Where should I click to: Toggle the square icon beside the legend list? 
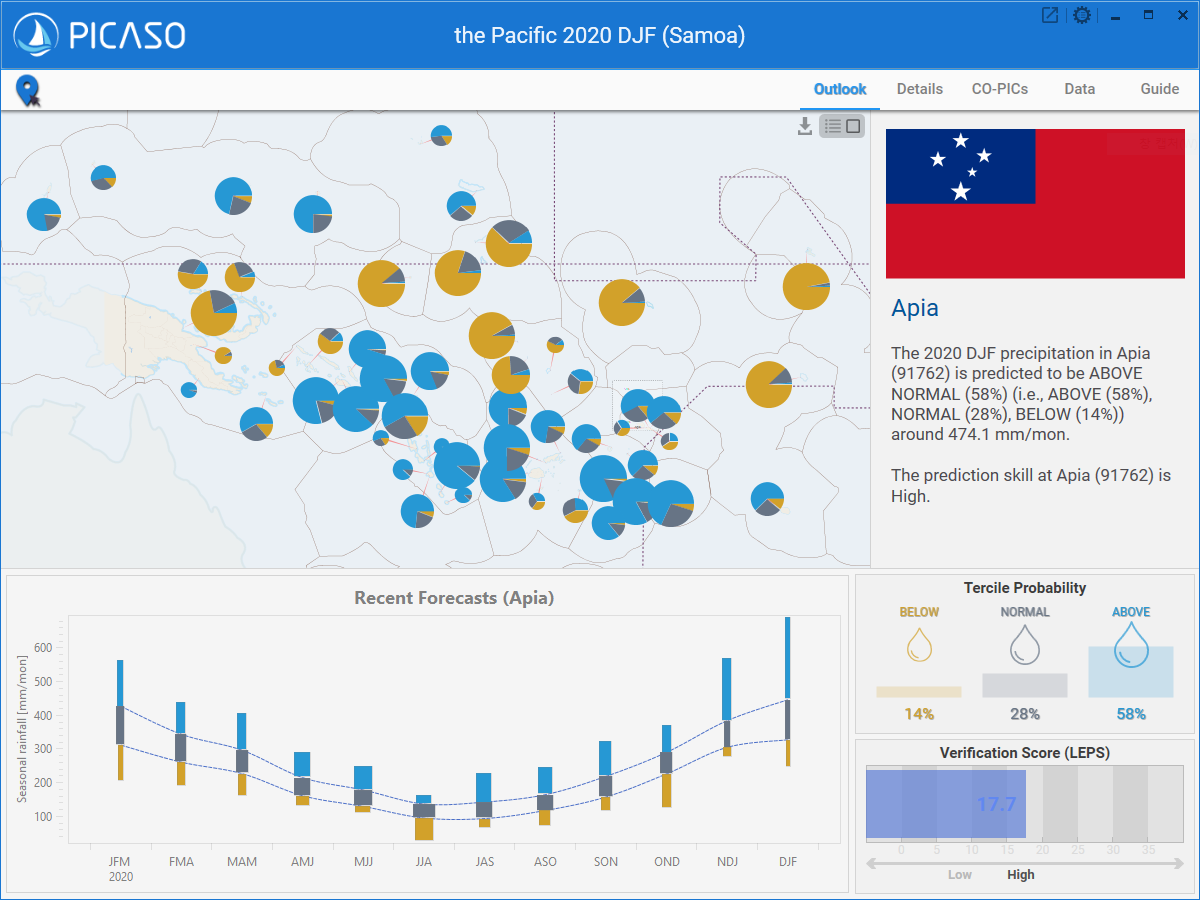coord(853,126)
